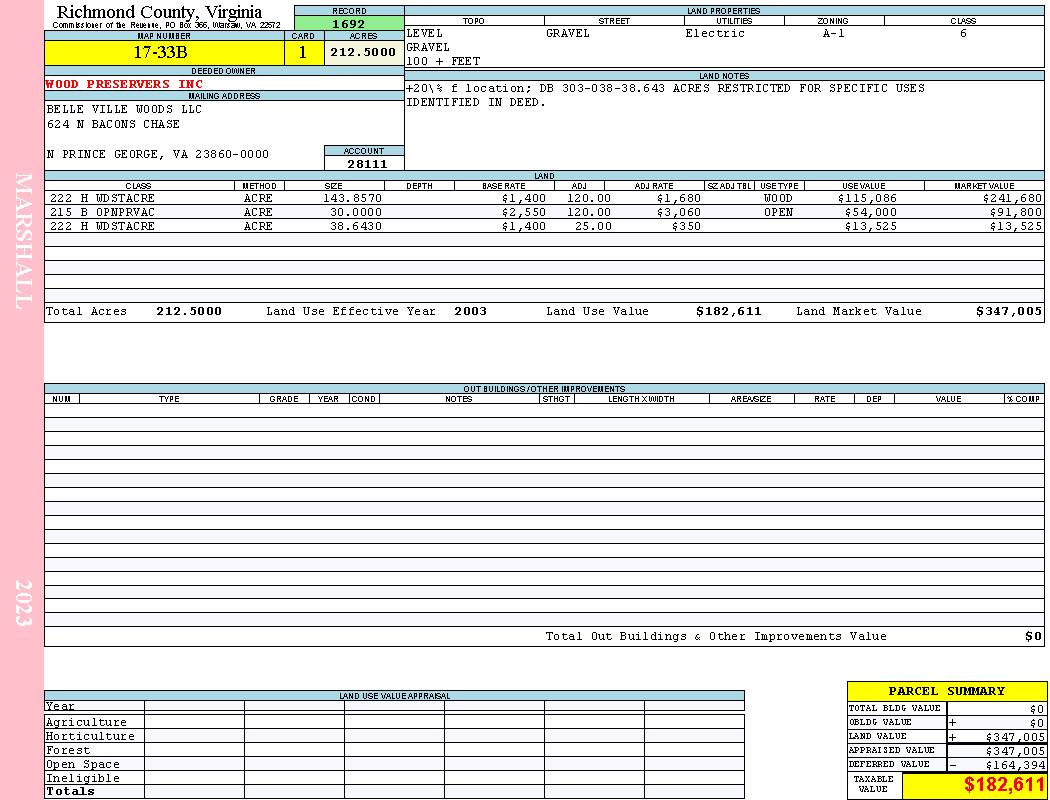Select the Totals row label
Viewport: 1050px width, 800px height.
point(70,791)
